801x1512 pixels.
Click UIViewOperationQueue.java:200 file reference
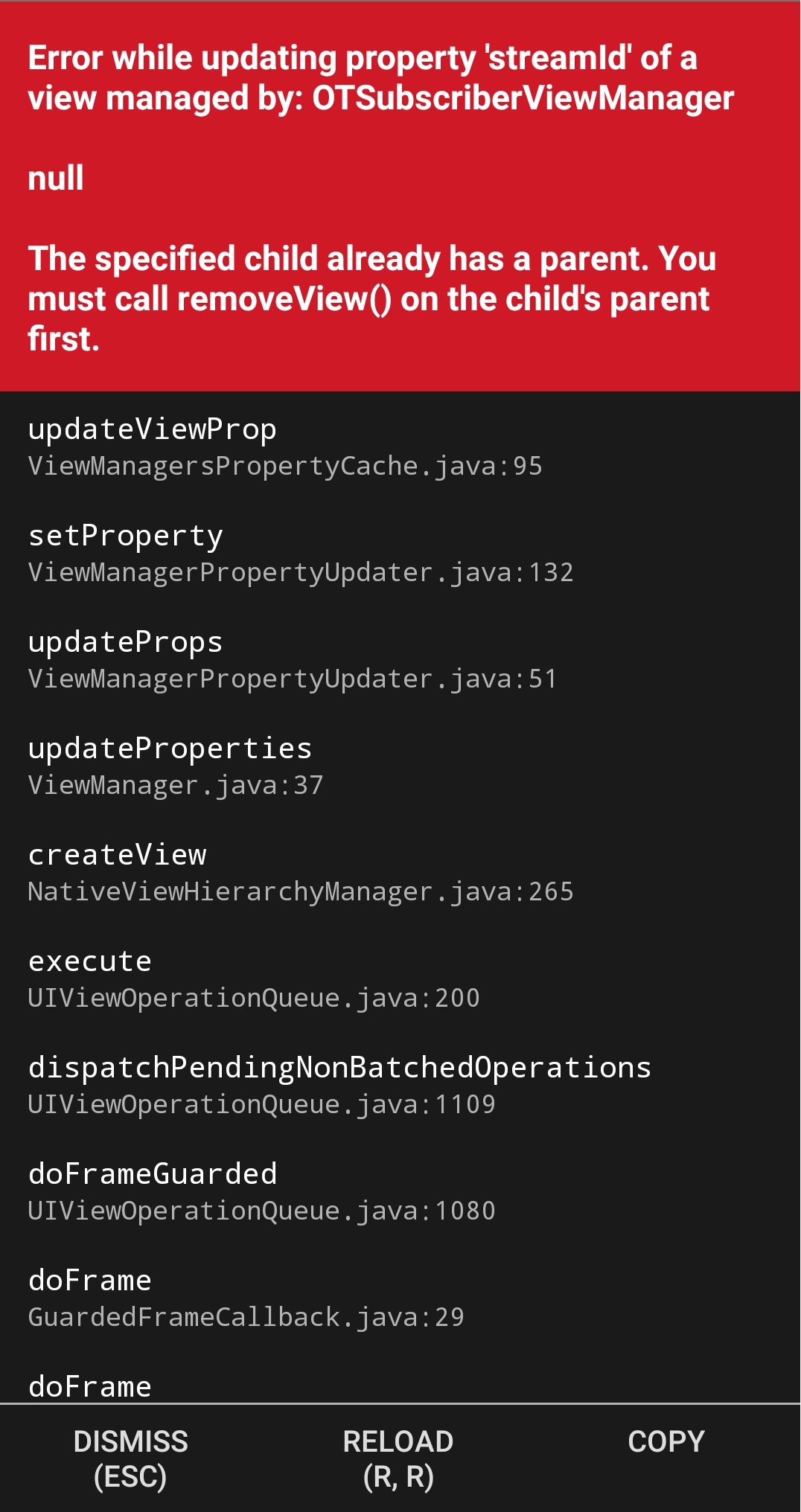click(x=253, y=997)
